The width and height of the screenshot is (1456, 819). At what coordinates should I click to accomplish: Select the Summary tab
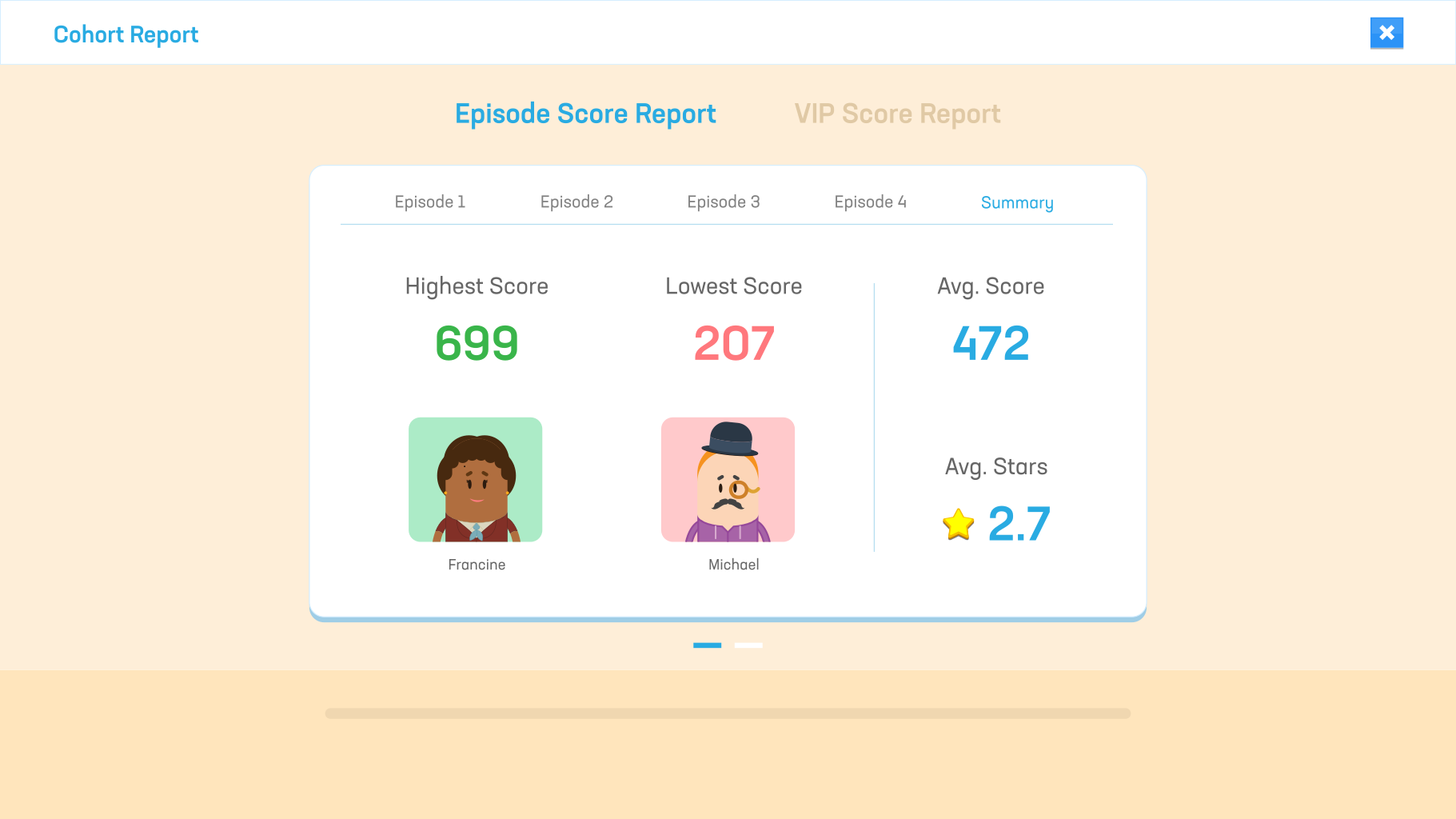click(x=1016, y=202)
